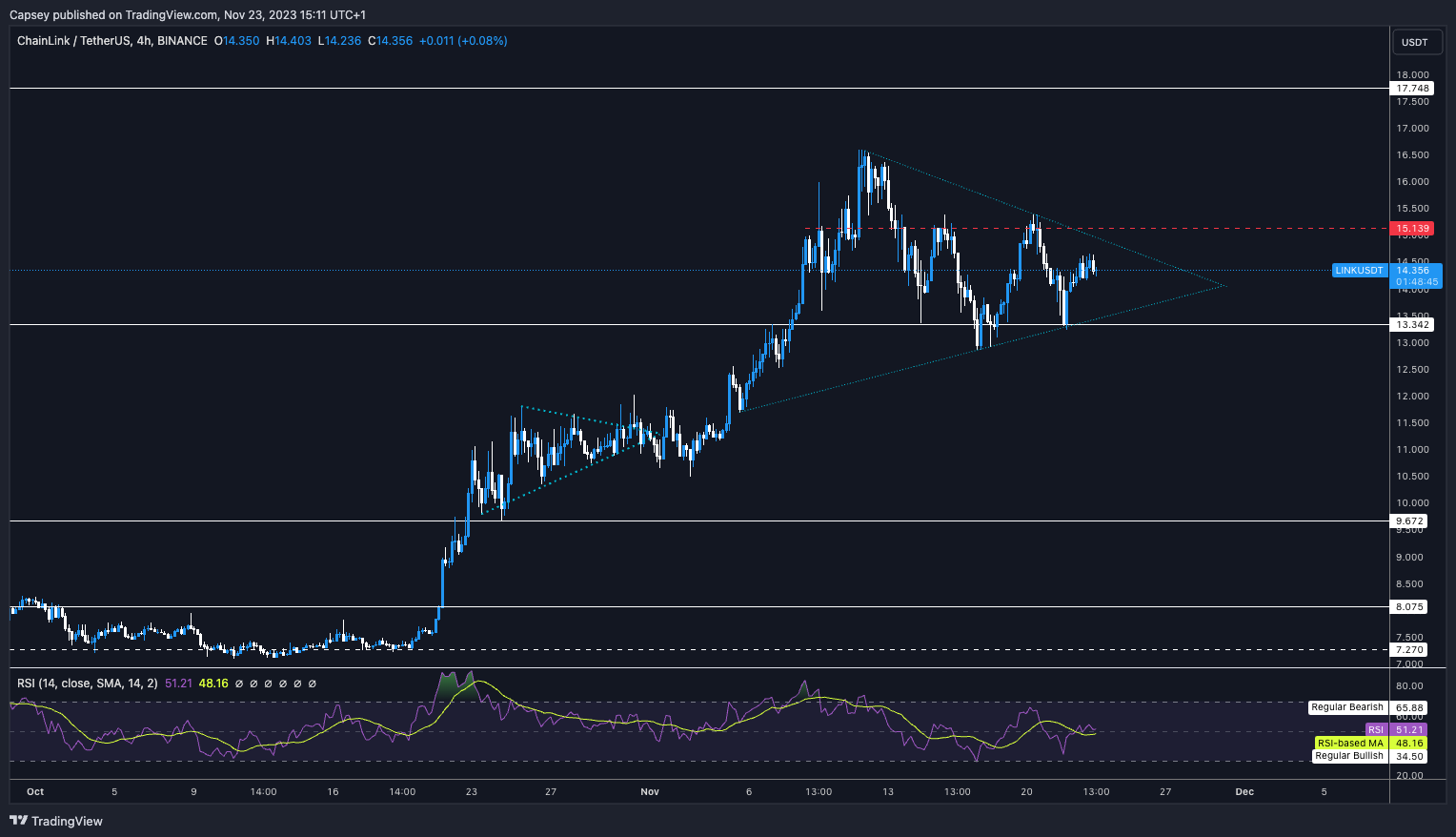Image resolution: width=1456 pixels, height=837 pixels.
Task: Click the yellow RSI-based MA label
Action: coord(1350,744)
